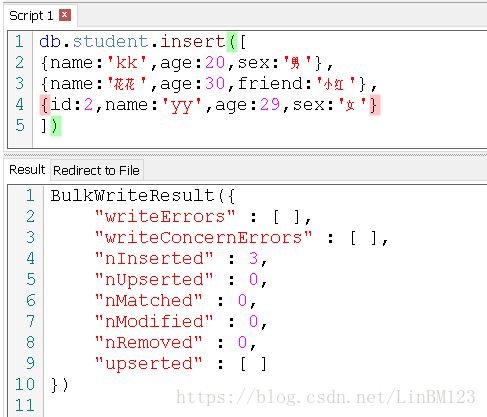This screenshot has width=487, height=417.
Task: Click the age value 20 in script
Action: coord(215,63)
